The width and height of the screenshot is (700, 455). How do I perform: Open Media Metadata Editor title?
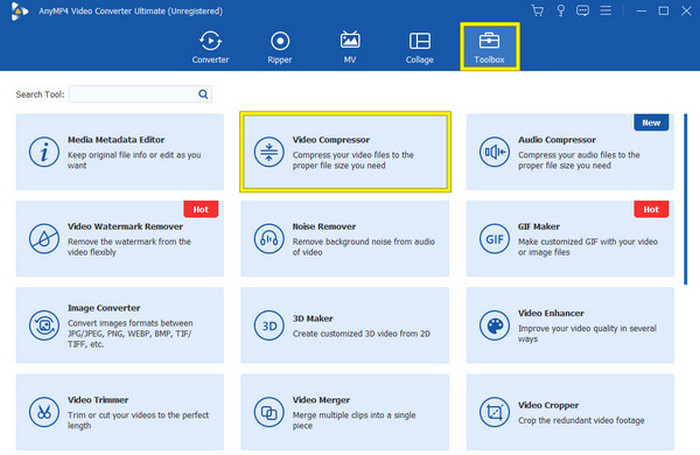pyautogui.click(x=116, y=140)
